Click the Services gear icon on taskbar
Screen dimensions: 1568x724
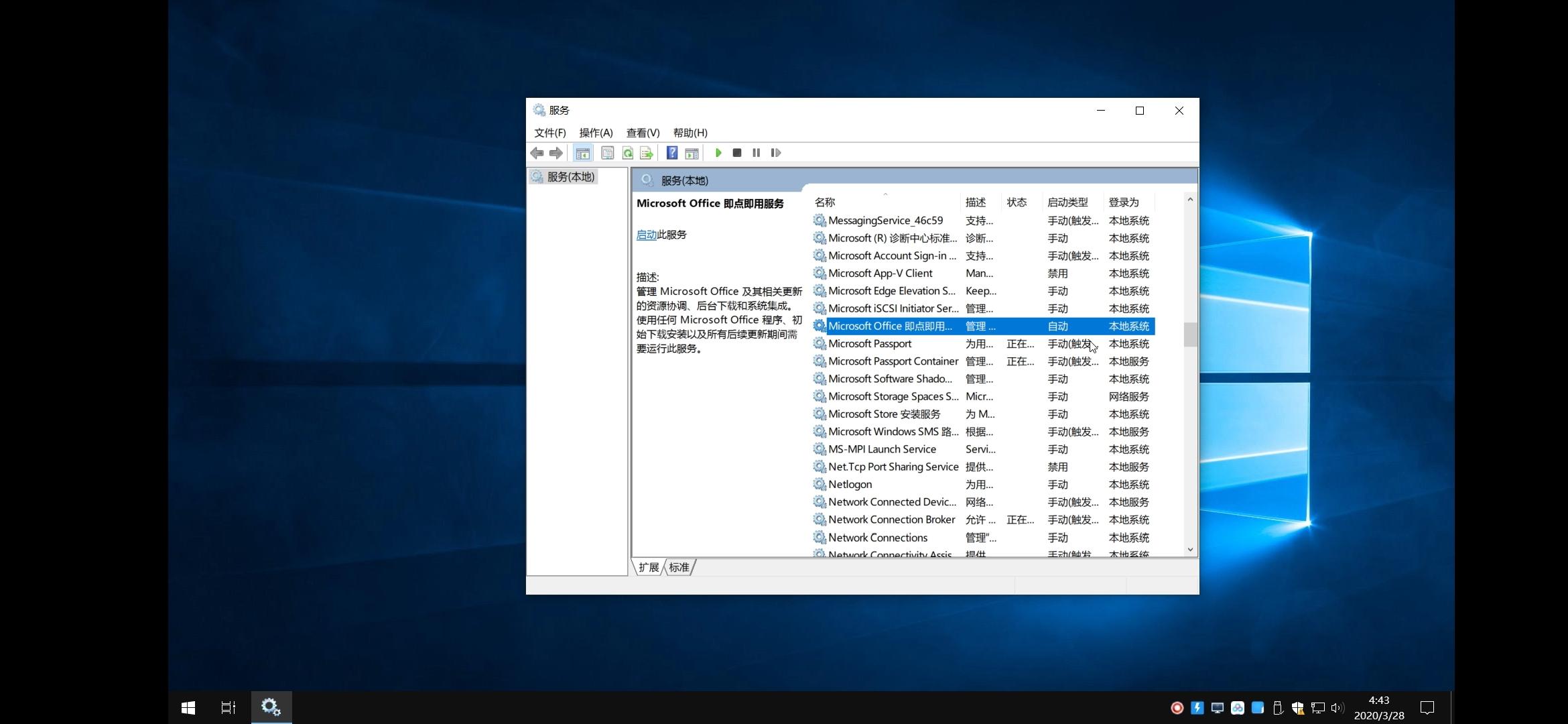point(271,707)
